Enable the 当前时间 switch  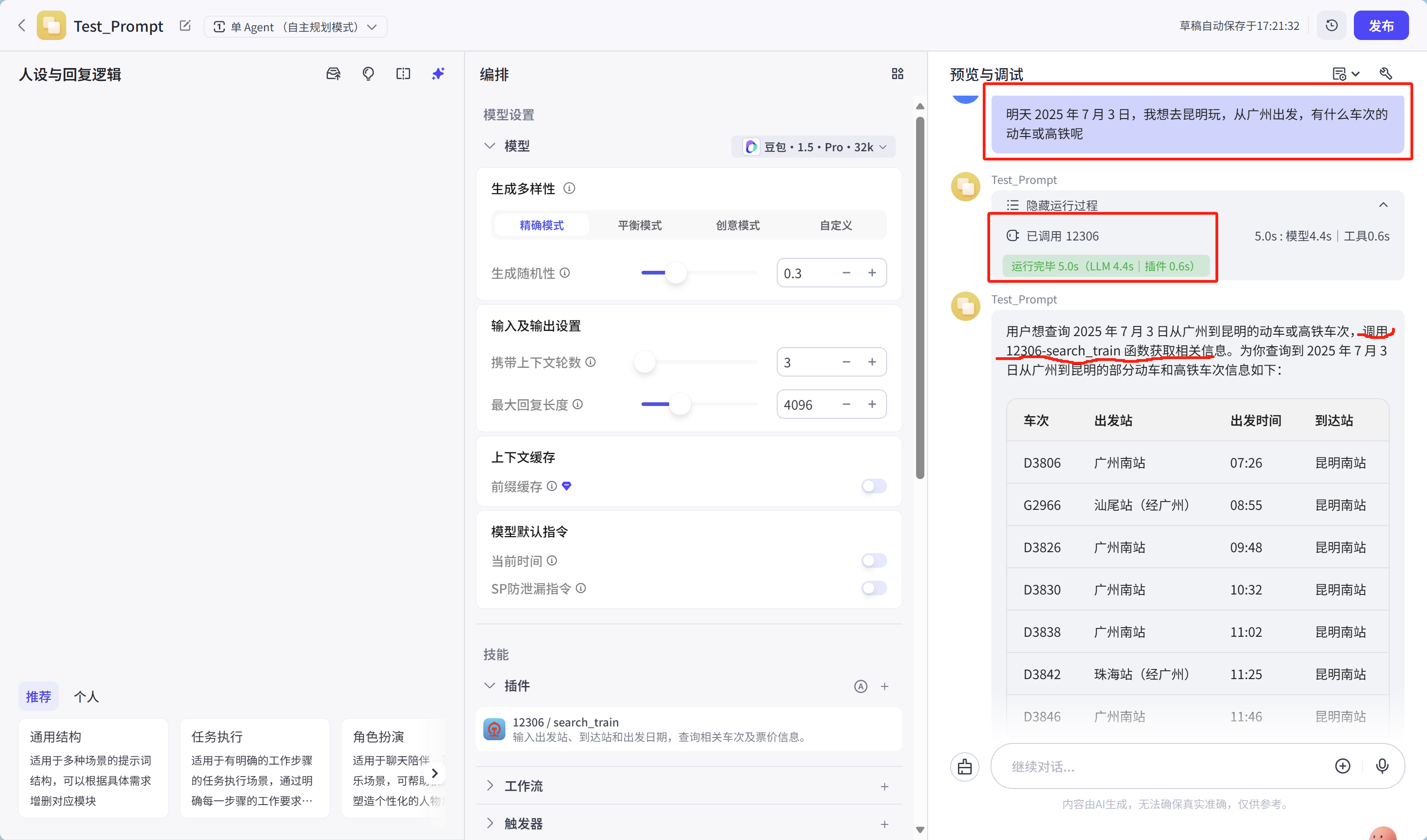click(x=874, y=560)
